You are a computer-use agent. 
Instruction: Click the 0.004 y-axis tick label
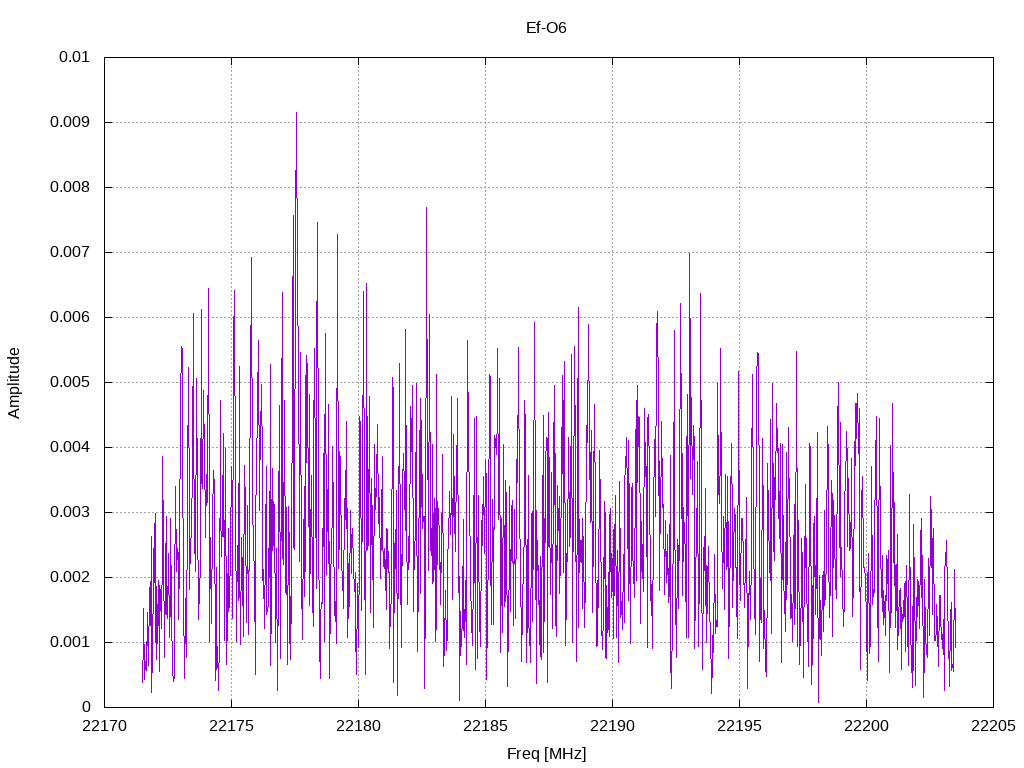click(x=70, y=447)
